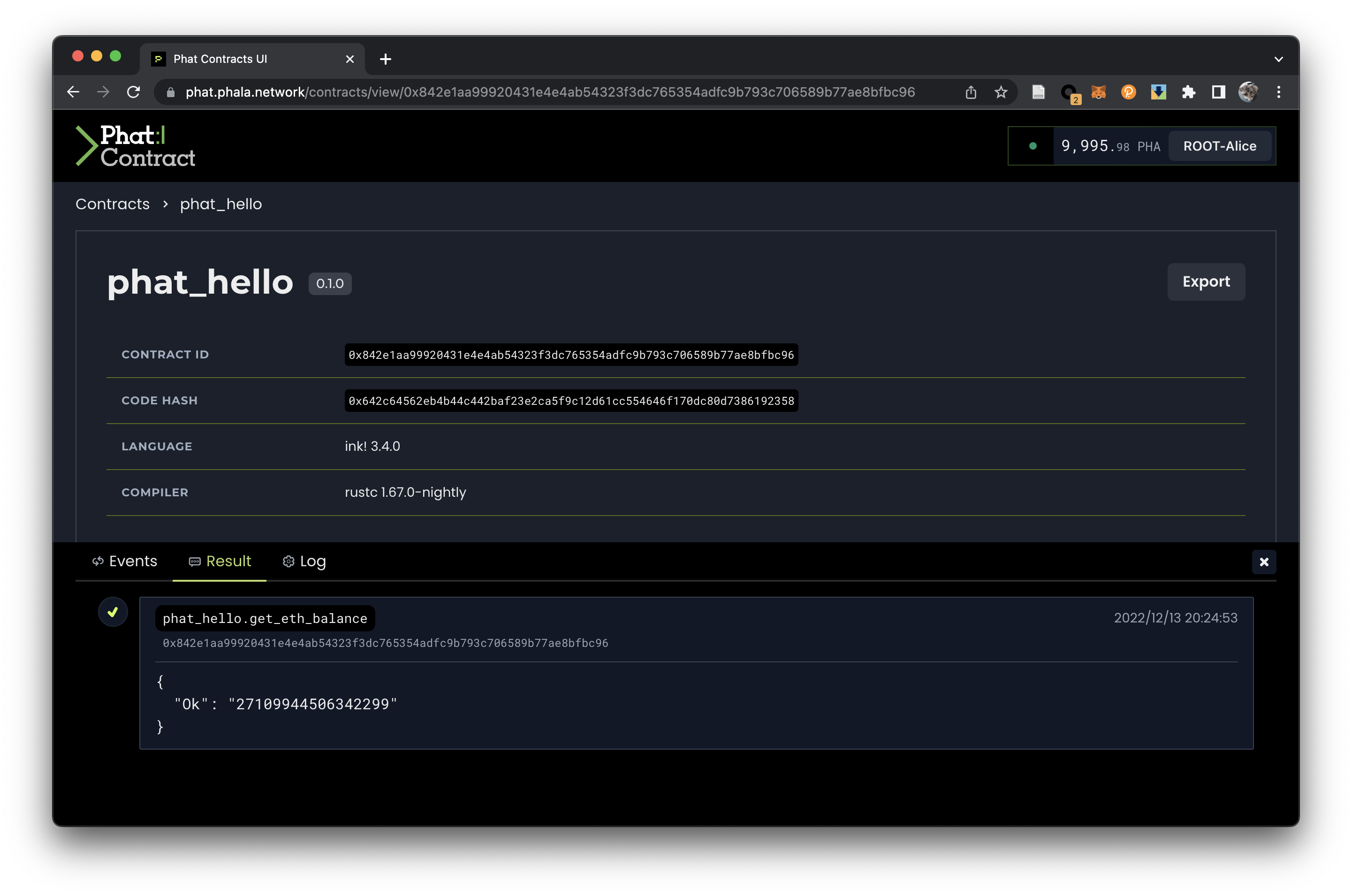Go back with the browser back arrow

click(x=73, y=92)
